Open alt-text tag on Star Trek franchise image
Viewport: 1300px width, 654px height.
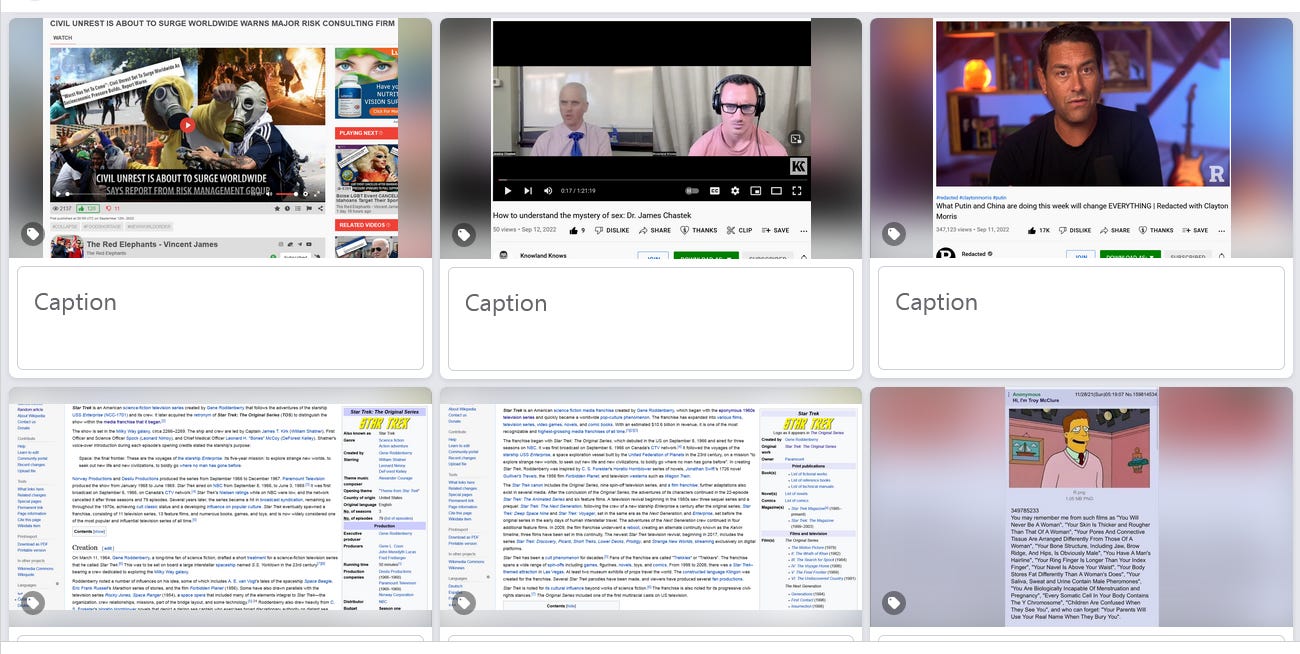click(464, 602)
